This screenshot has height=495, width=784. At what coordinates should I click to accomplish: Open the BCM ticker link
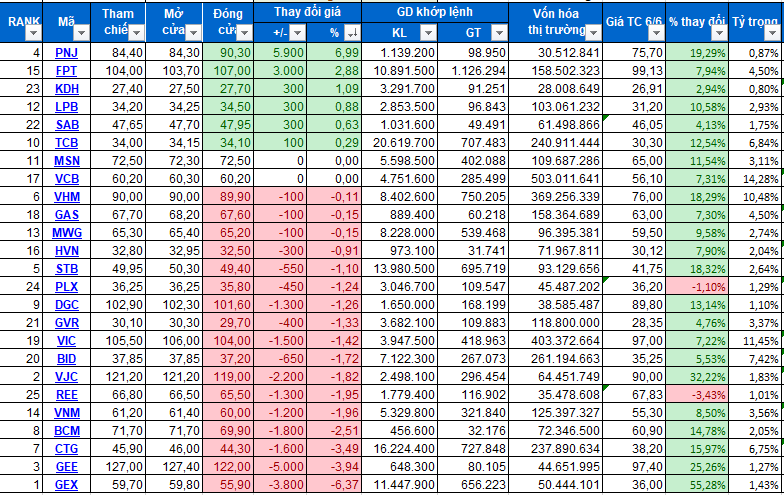(x=66, y=430)
